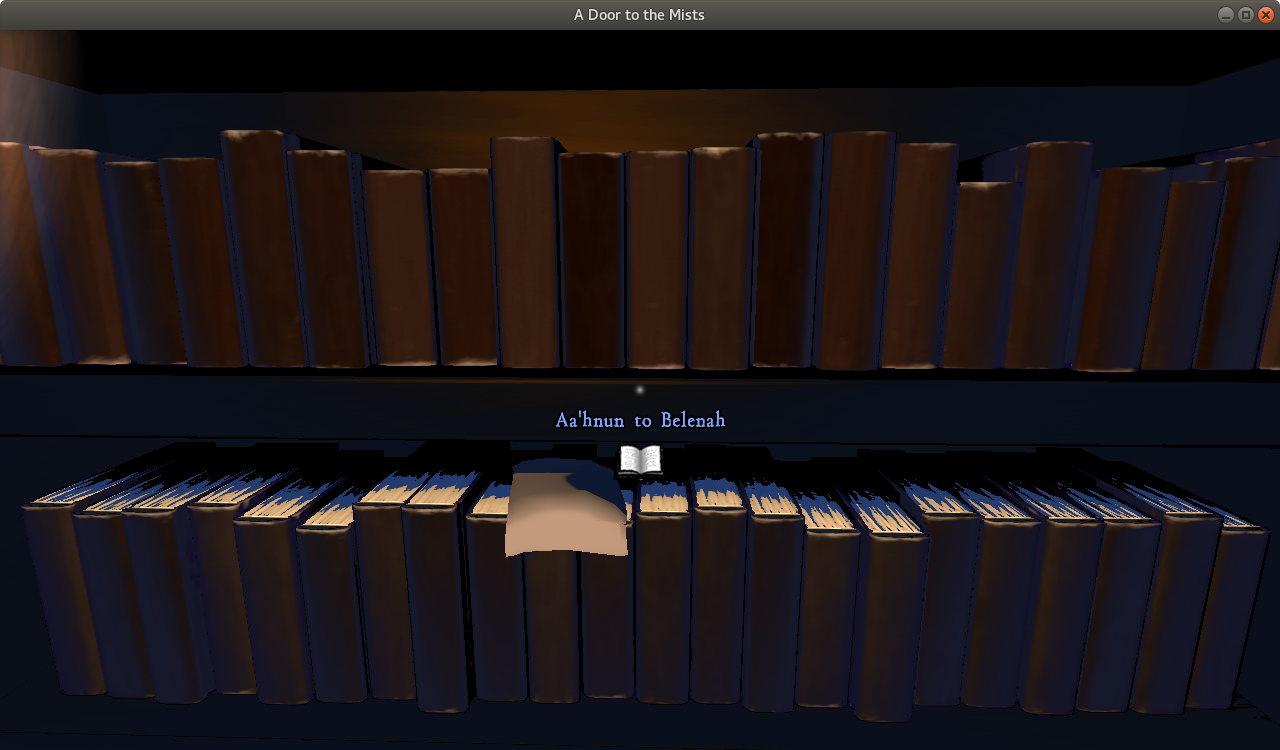The width and height of the screenshot is (1280, 750).
Task: Minimize the game window
Action: point(1225,15)
